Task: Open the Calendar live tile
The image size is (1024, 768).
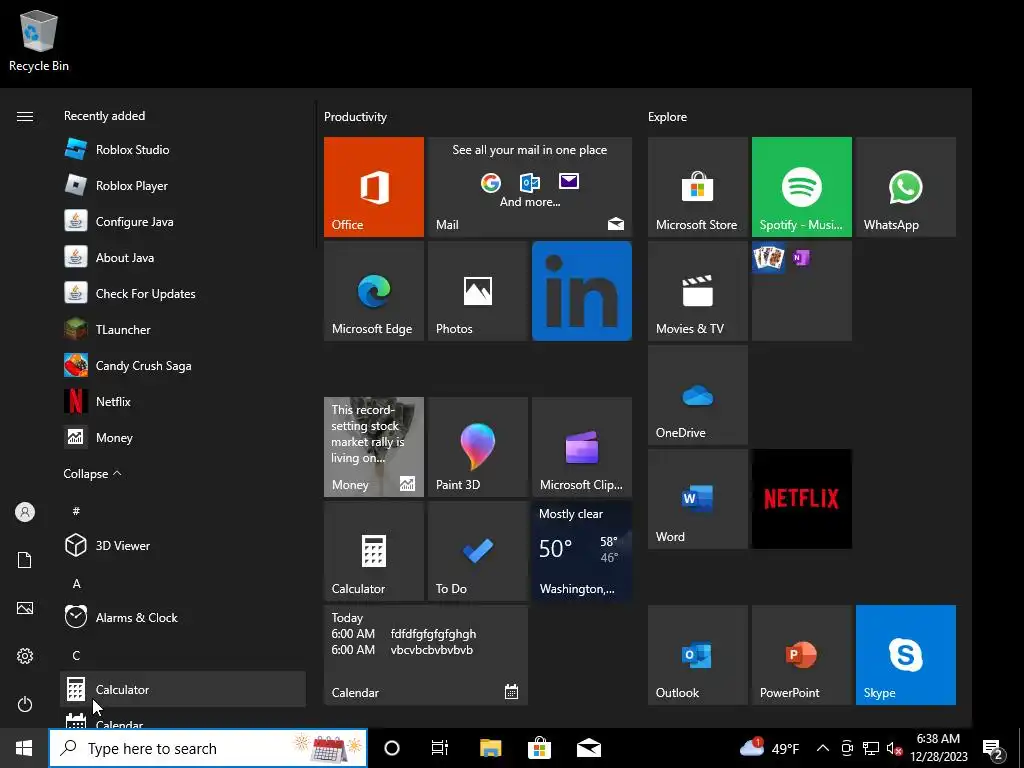Action: [426, 655]
